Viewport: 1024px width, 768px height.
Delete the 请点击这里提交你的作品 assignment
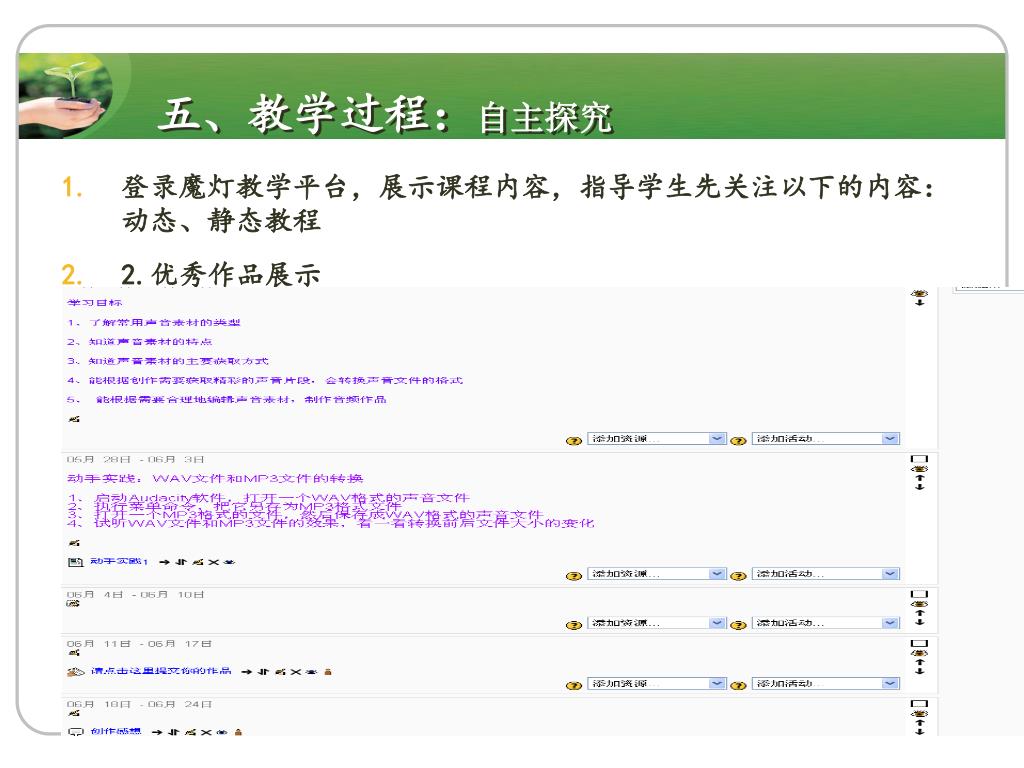pyautogui.click(x=296, y=671)
